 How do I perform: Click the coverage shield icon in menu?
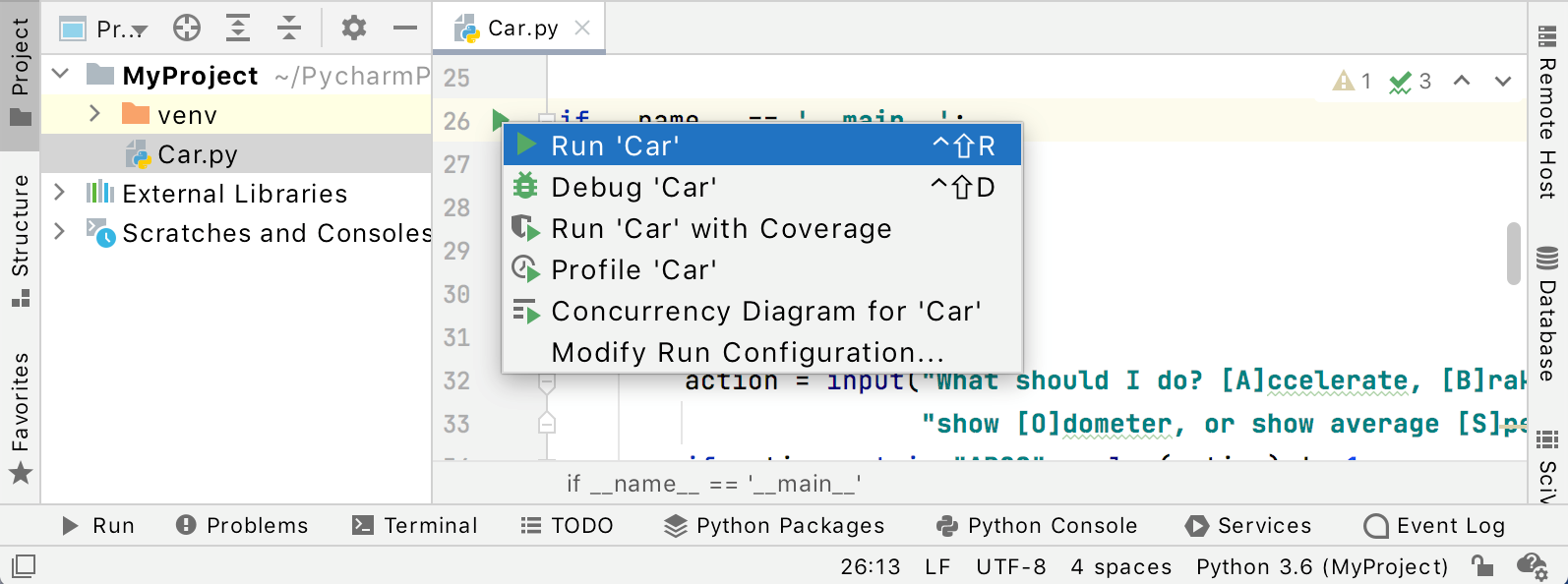pos(526,228)
